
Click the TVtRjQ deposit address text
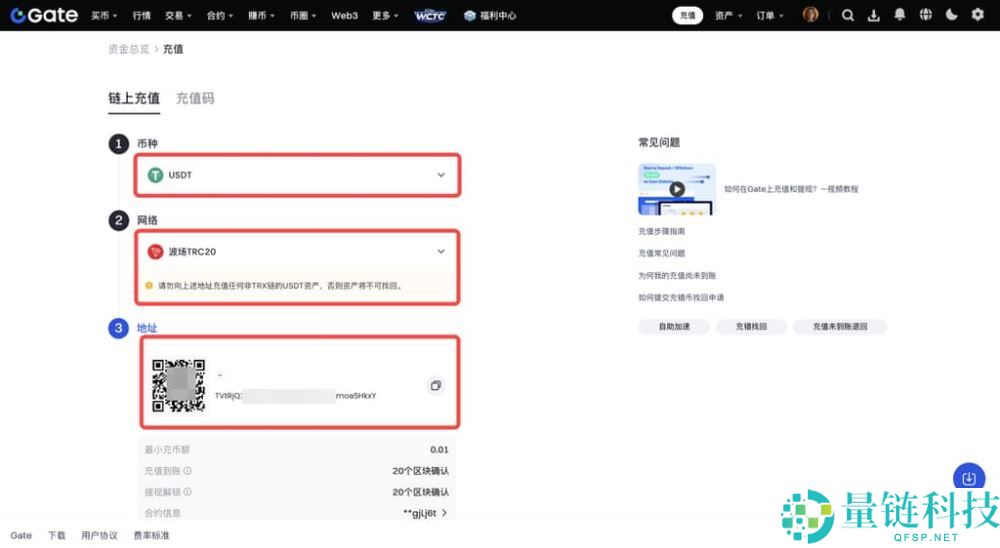[295, 396]
